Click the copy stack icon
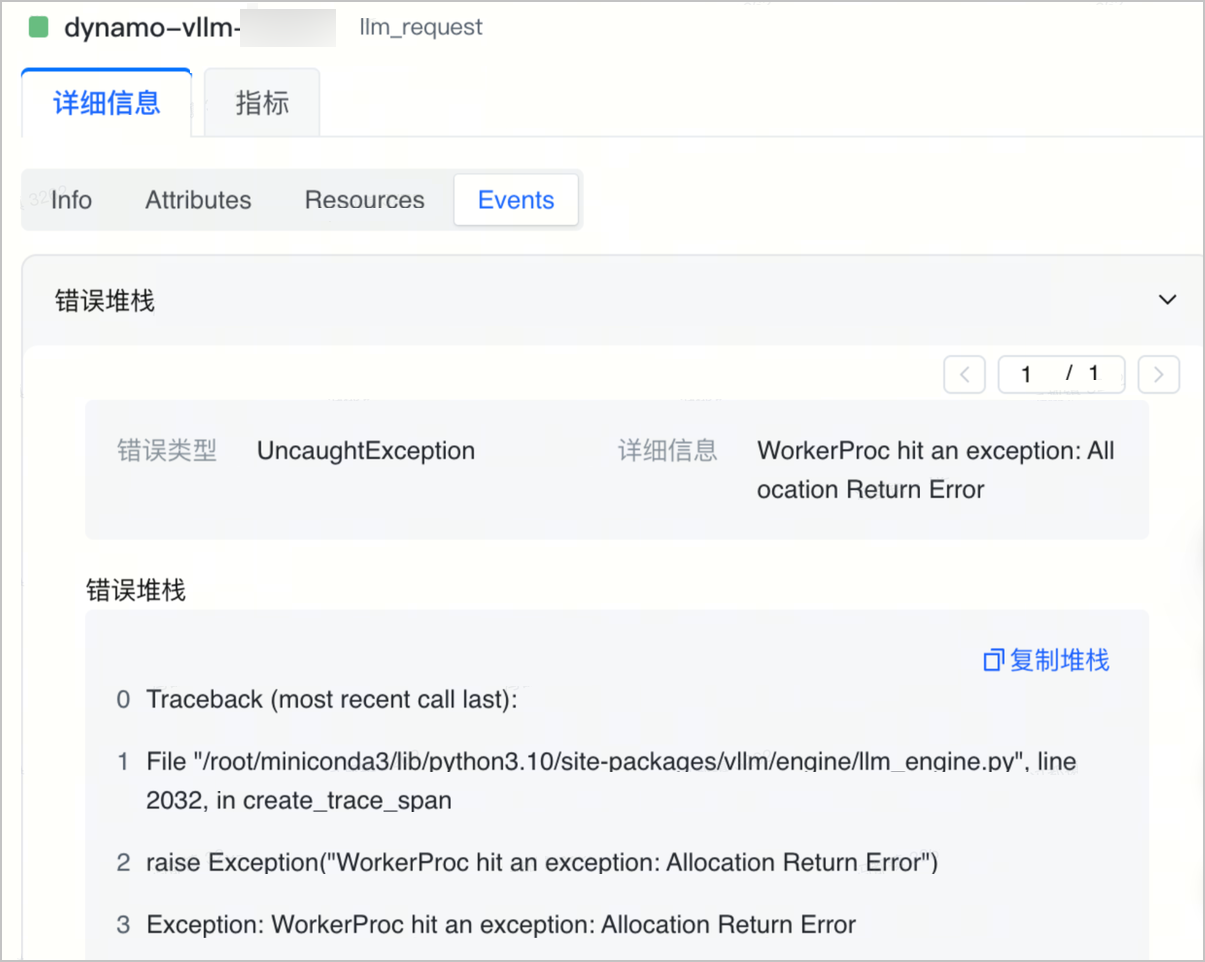The width and height of the screenshot is (1205, 962). [993, 660]
